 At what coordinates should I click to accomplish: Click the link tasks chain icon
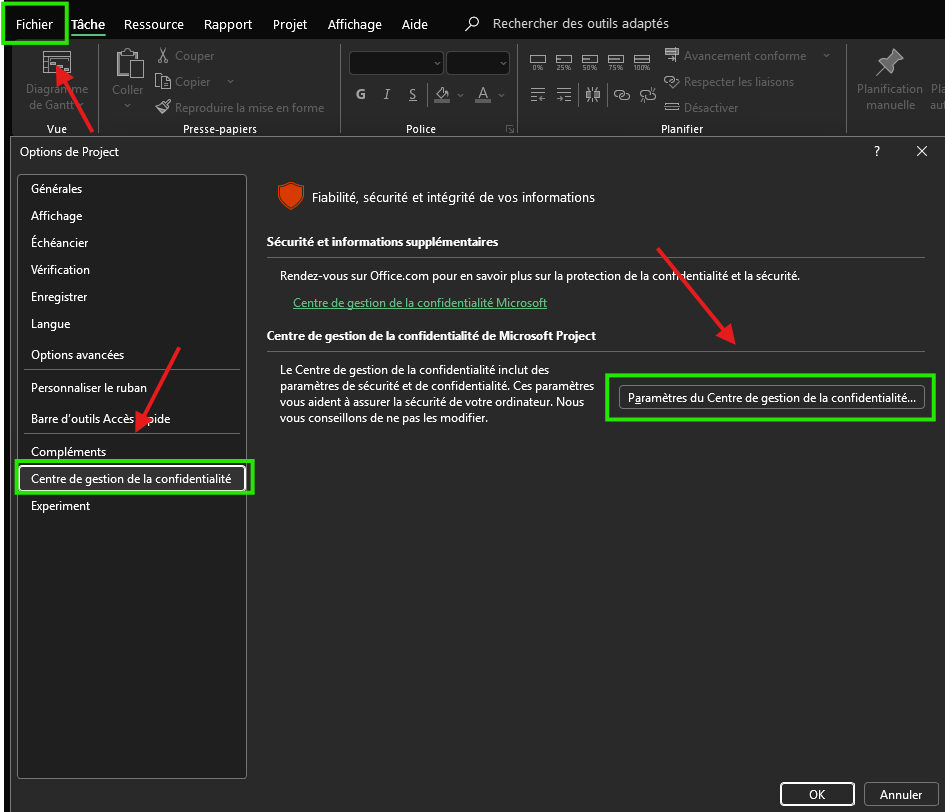pos(621,95)
